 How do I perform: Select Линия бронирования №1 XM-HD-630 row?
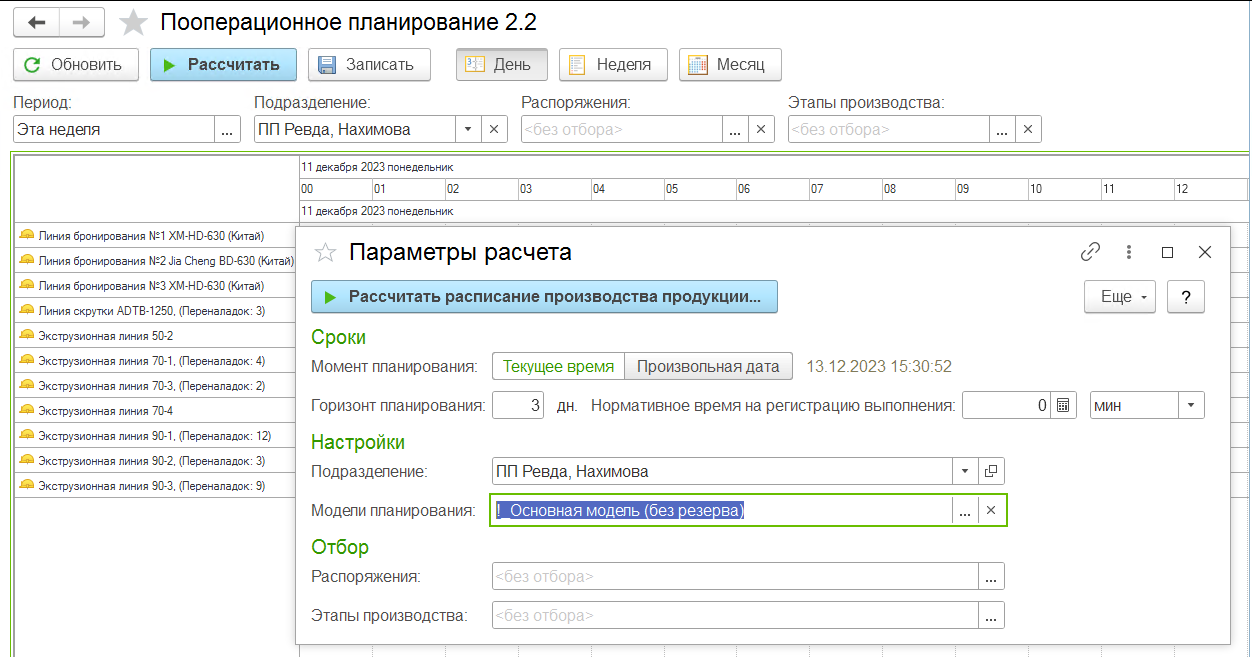tap(156, 236)
